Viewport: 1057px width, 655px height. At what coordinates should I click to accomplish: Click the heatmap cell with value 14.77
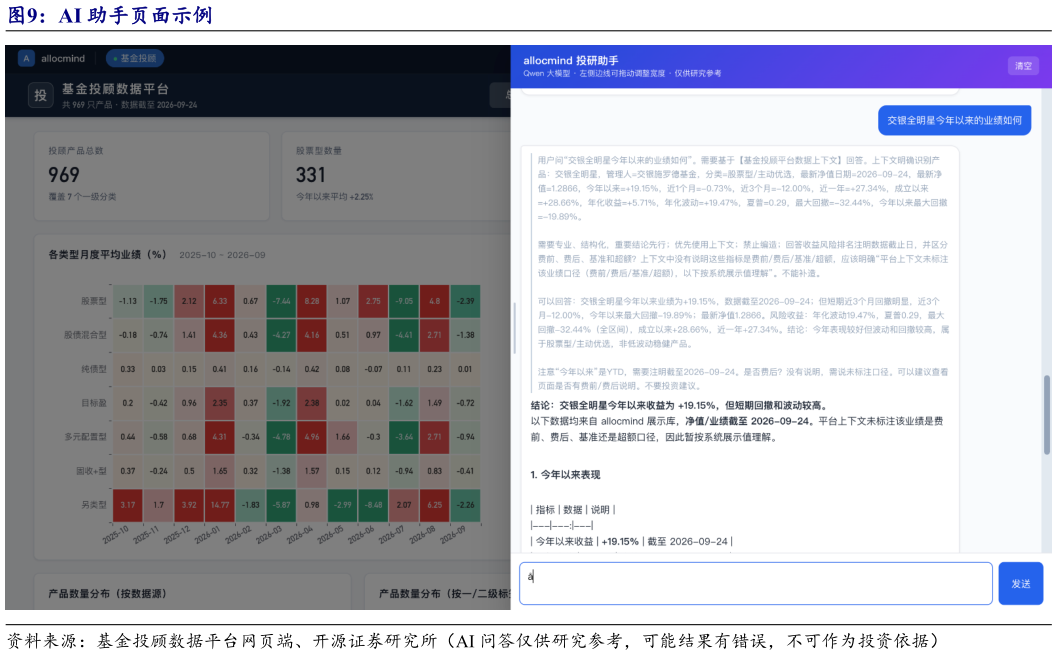pyautogui.click(x=220, y=505)
